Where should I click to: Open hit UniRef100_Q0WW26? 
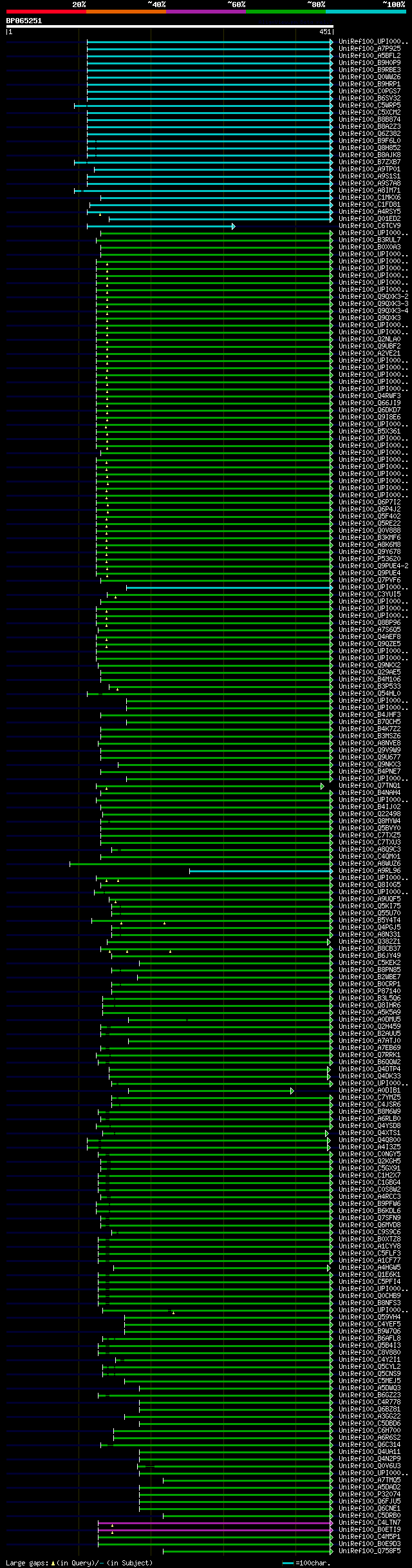(370, 77)
